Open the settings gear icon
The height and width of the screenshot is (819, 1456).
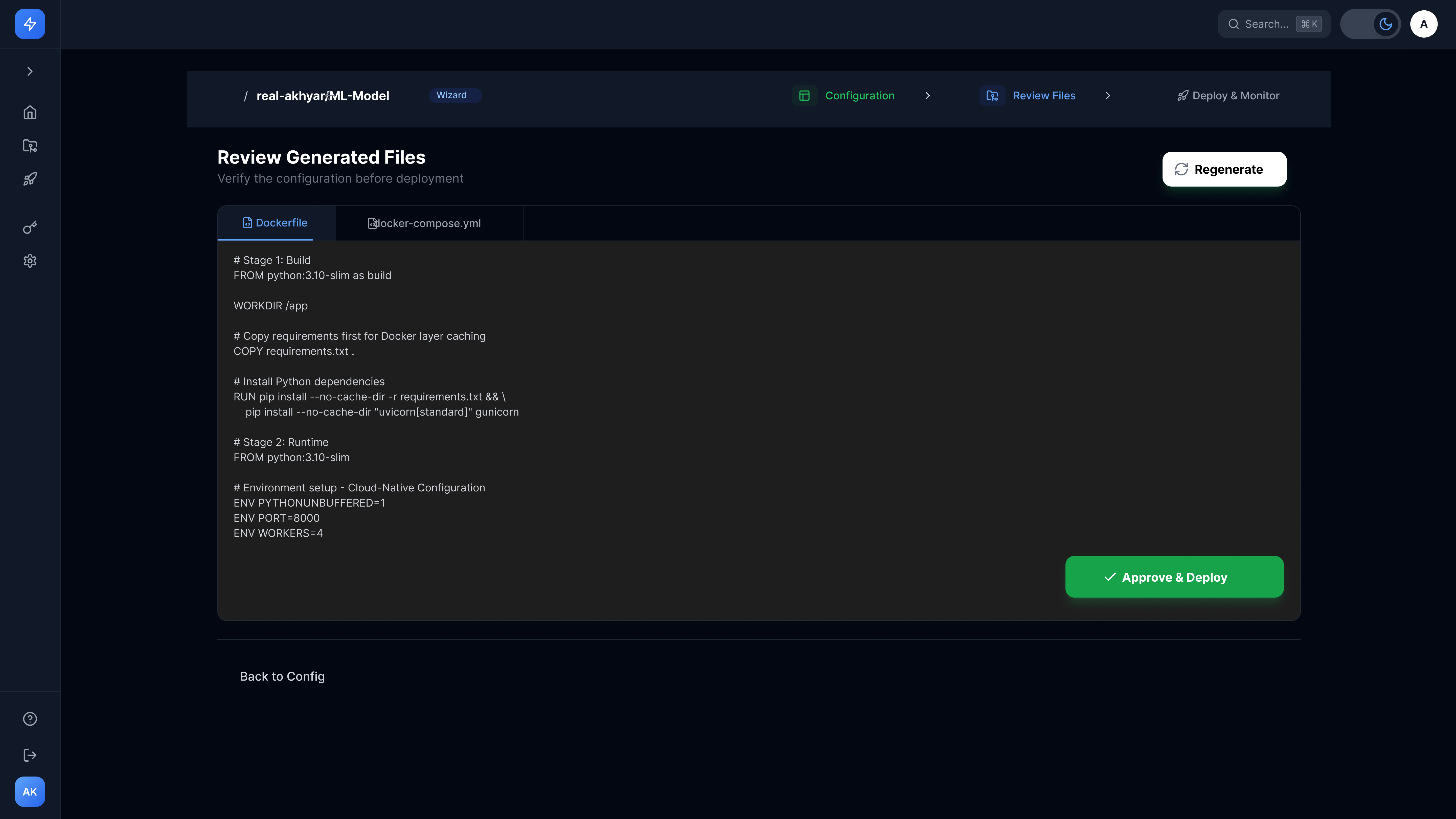(29, 261)
